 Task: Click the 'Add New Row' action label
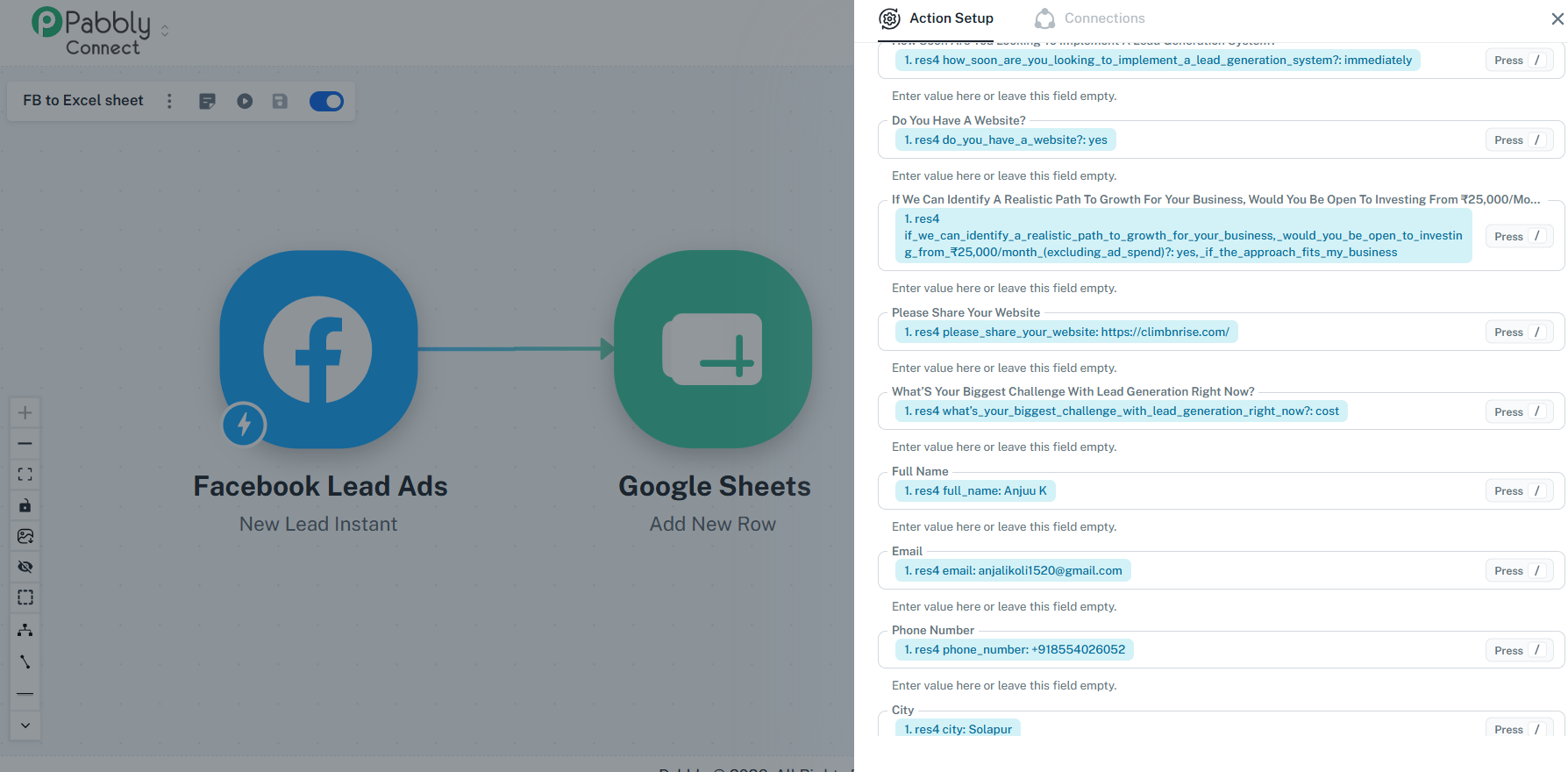[713, 525]
